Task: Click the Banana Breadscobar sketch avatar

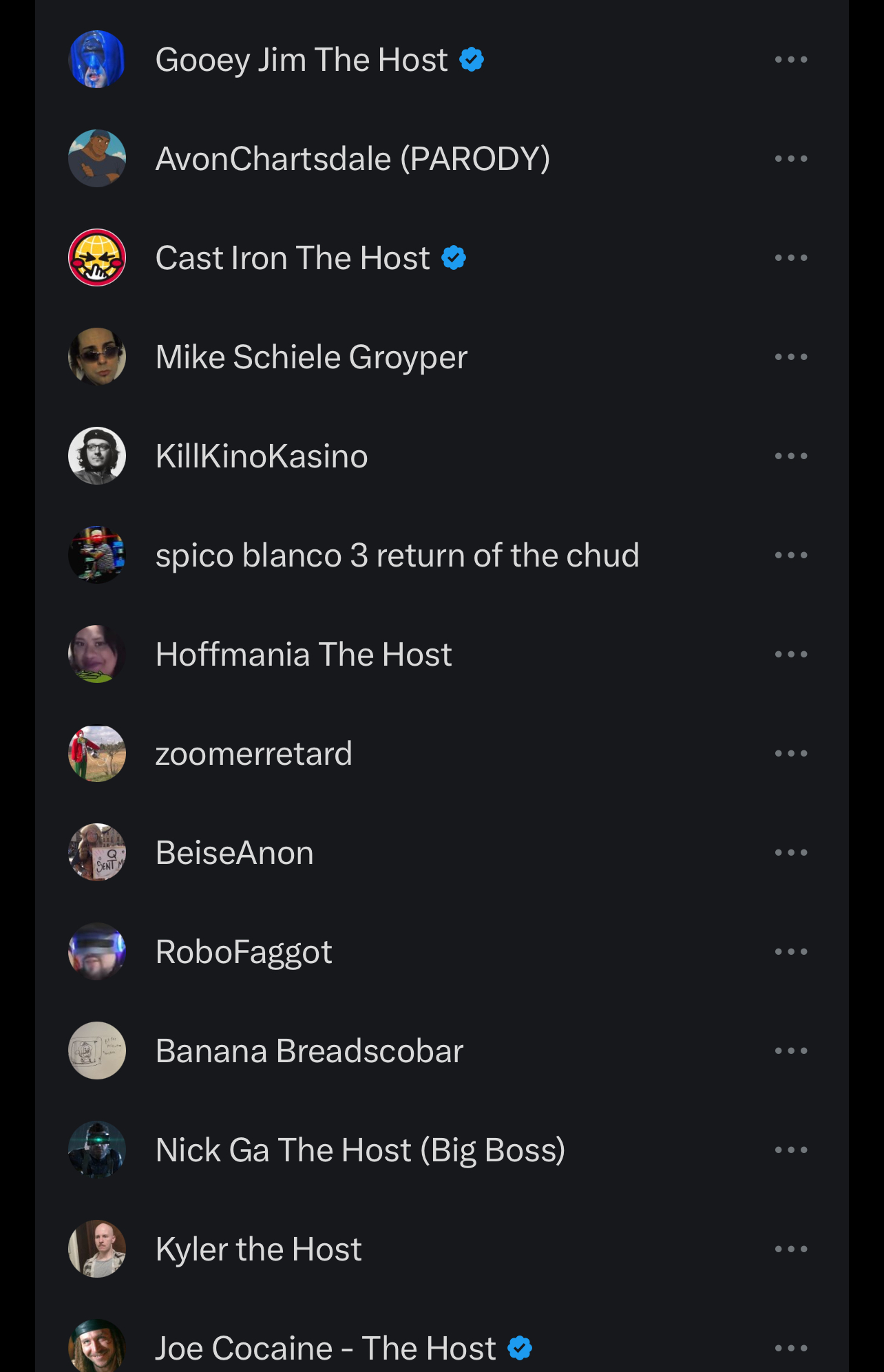Action: [97, 1051]
